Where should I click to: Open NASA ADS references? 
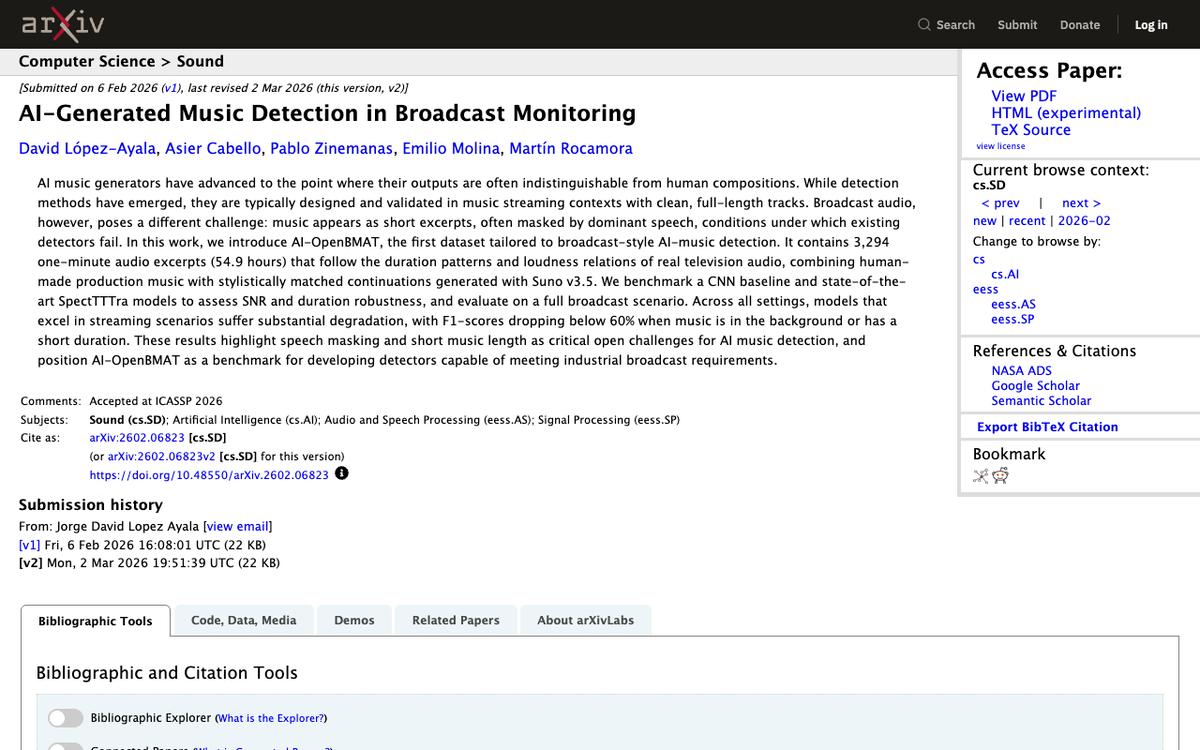click(x=1021, y=371)
